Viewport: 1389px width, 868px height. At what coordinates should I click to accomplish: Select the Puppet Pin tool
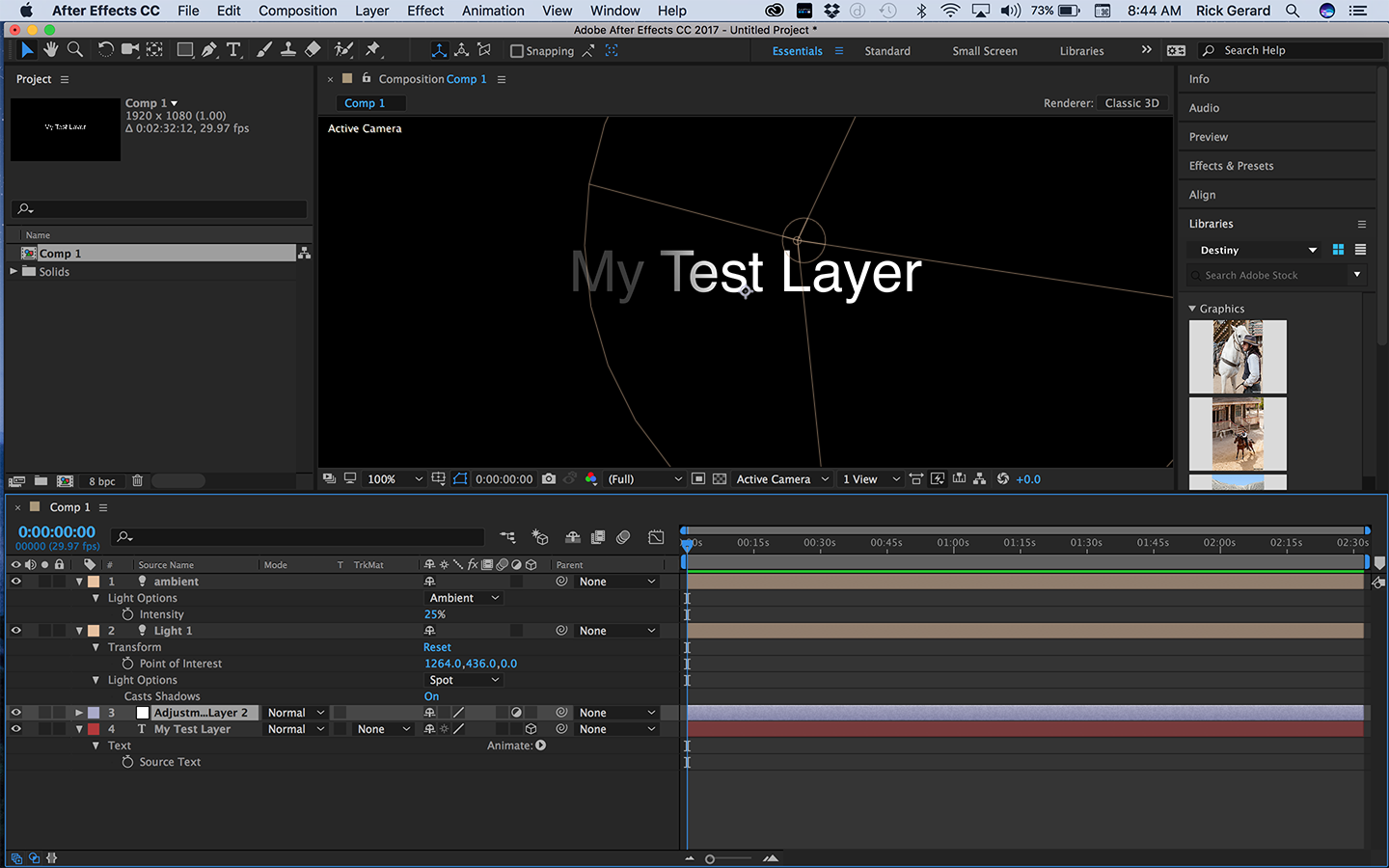(x=373, y=50)
